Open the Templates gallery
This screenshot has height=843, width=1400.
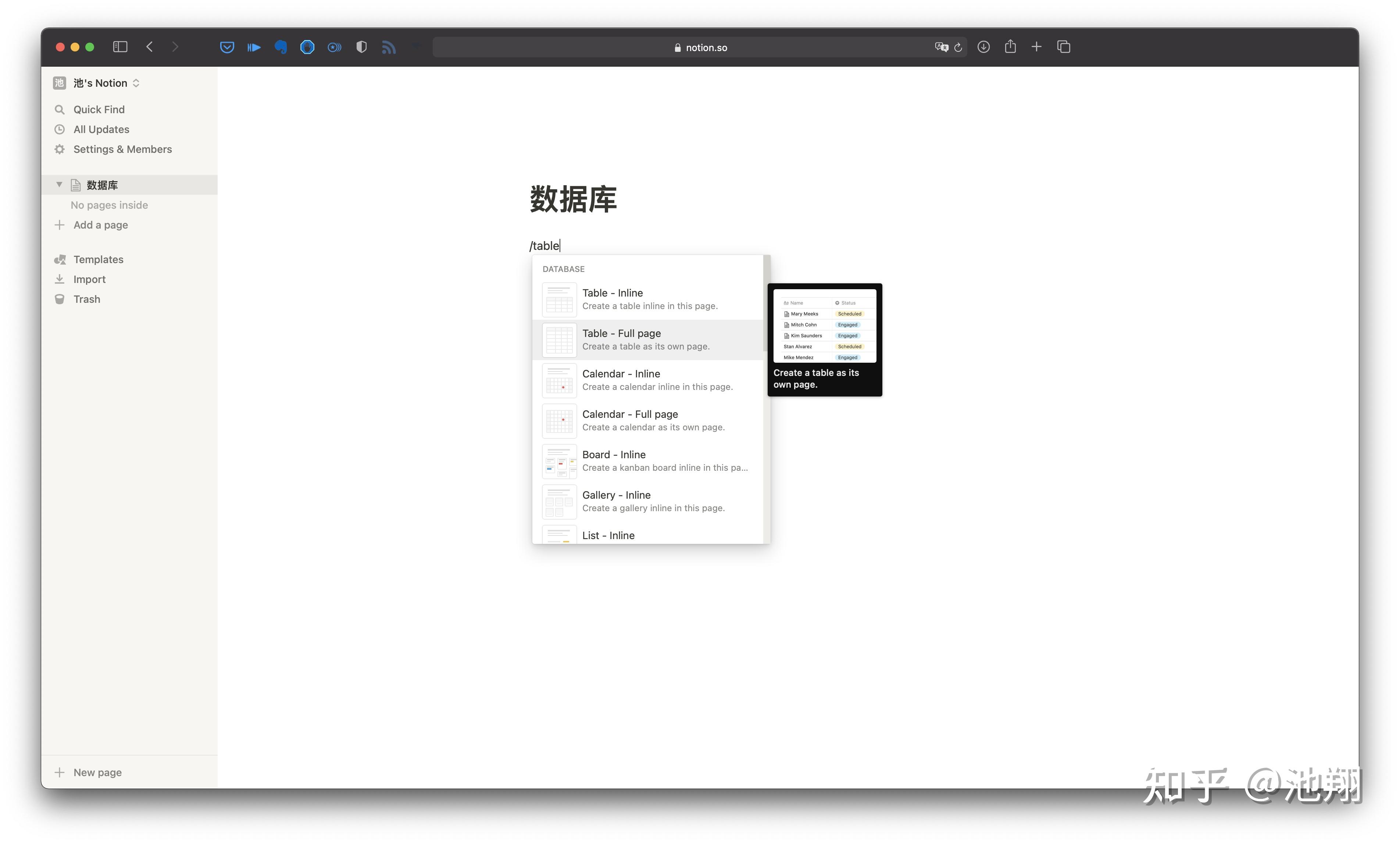tap(98, 259)
